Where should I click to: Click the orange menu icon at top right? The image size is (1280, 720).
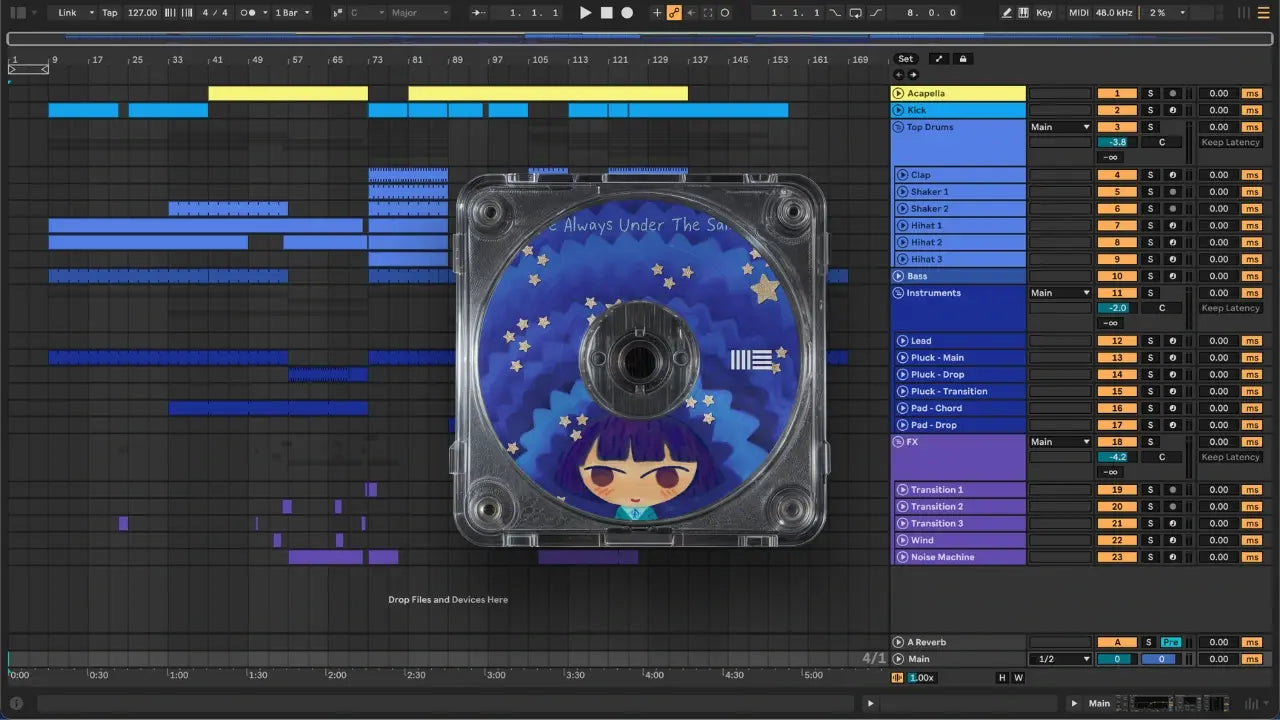[1264, 13]
